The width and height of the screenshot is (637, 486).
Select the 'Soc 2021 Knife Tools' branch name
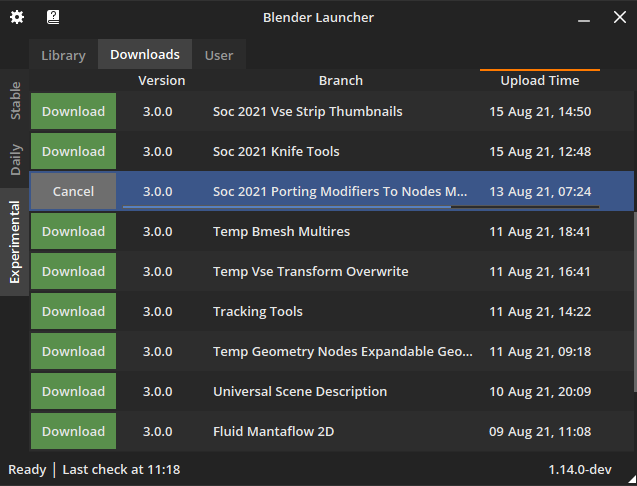click(x=276, y=151)
